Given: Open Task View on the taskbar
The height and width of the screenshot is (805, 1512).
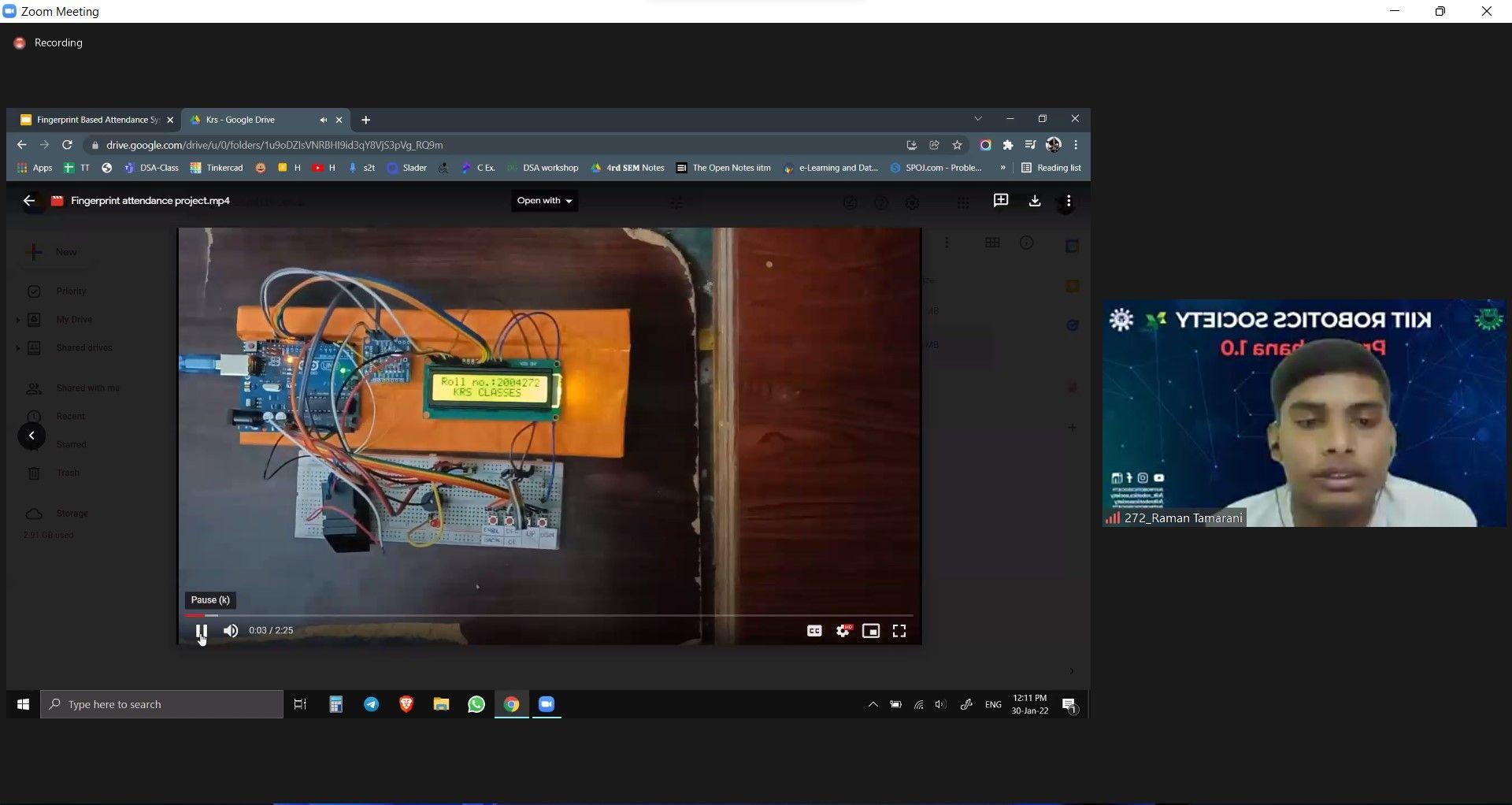Looking at the screenshot, I should pos(300,704).
